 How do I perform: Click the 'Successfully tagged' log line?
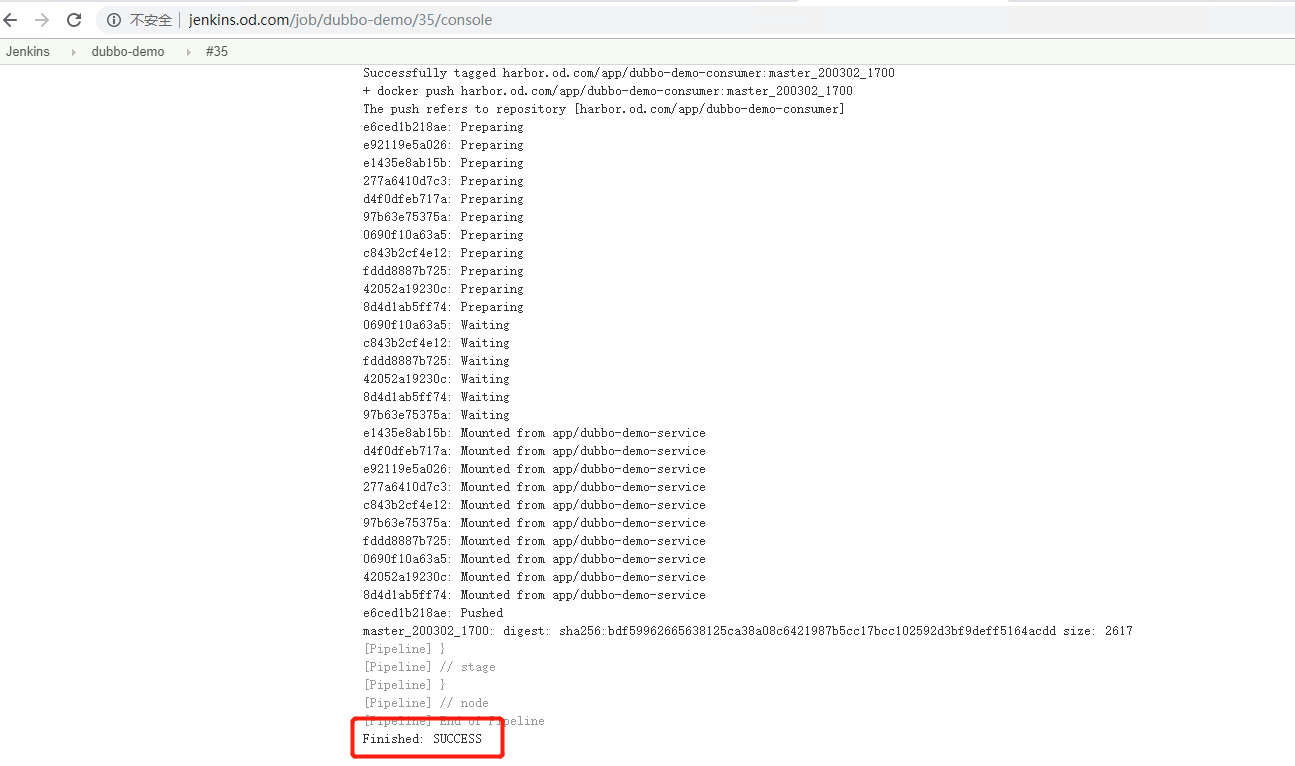628,73
